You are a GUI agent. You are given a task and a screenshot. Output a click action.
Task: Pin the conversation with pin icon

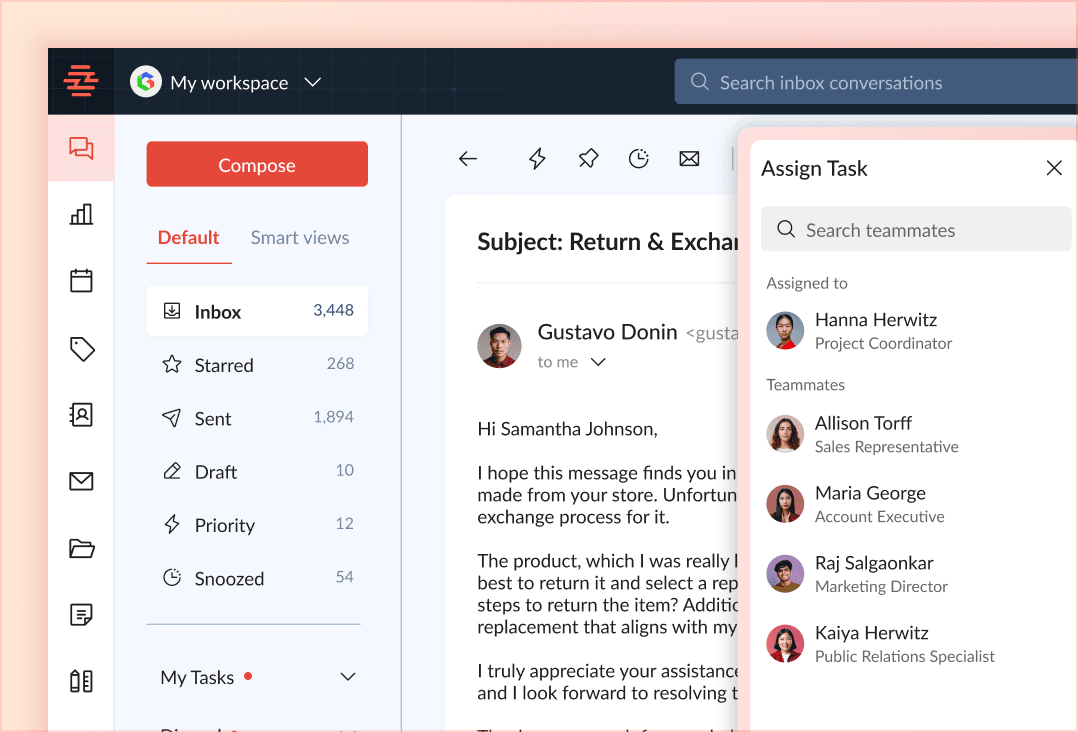(588, 159)
